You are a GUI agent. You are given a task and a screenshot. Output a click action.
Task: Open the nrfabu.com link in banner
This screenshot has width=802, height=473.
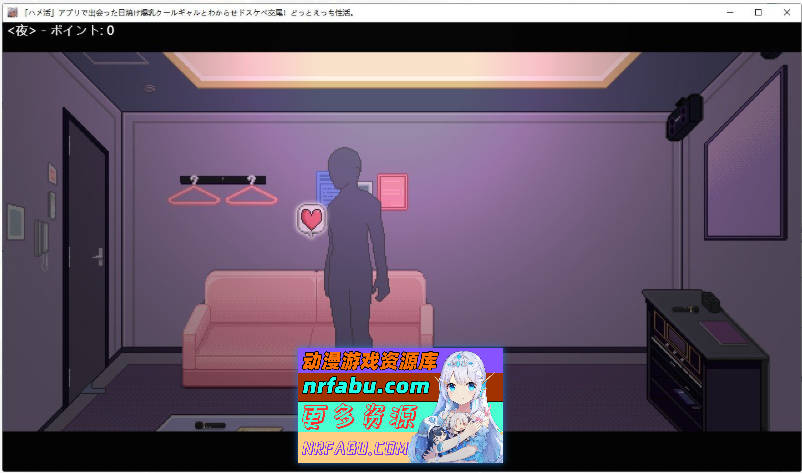coord(364,386)
